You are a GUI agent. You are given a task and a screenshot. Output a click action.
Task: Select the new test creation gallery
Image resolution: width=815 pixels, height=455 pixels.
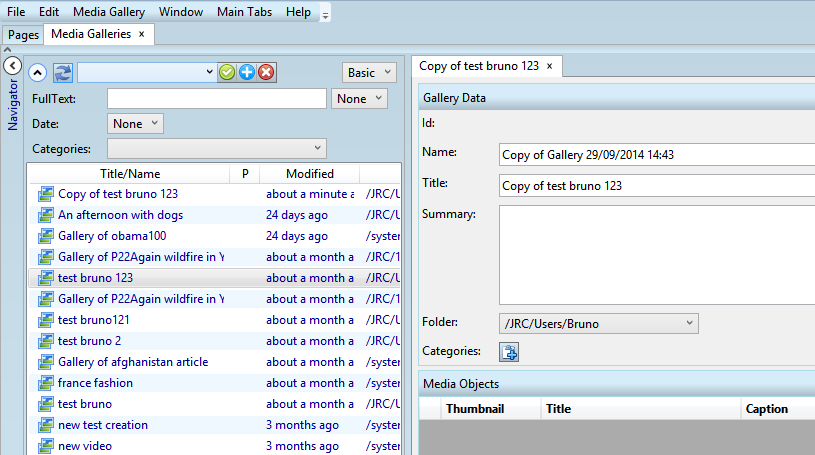tap(215, 425)
